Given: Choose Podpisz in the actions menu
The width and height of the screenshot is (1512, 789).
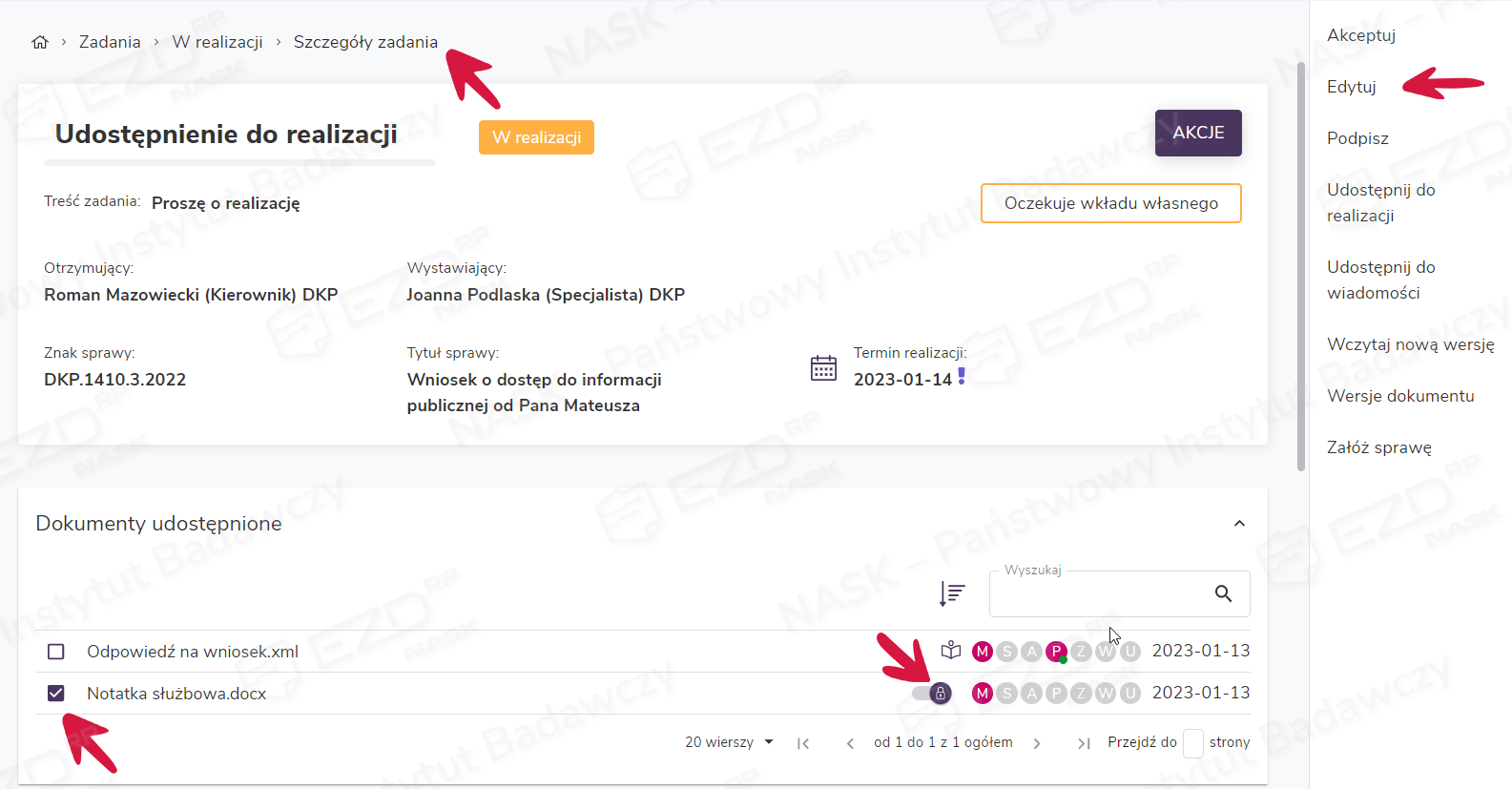Looking at the screenshot, I should 1357,138.
